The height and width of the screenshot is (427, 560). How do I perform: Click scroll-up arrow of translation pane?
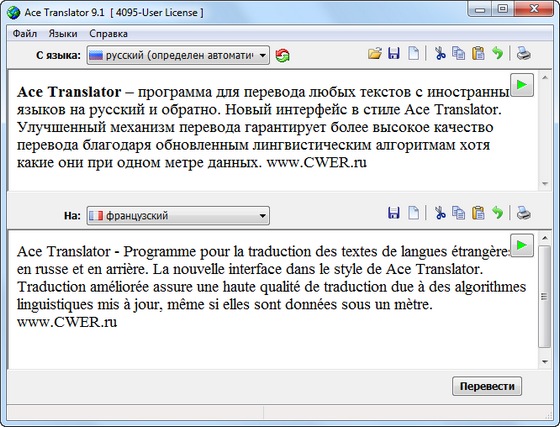[545, 238]
